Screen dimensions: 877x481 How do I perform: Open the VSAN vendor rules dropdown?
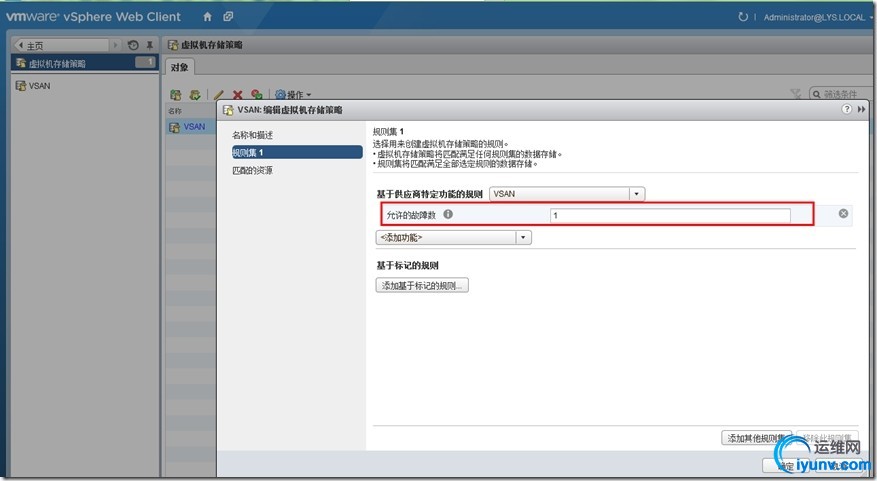click(567, 194)
